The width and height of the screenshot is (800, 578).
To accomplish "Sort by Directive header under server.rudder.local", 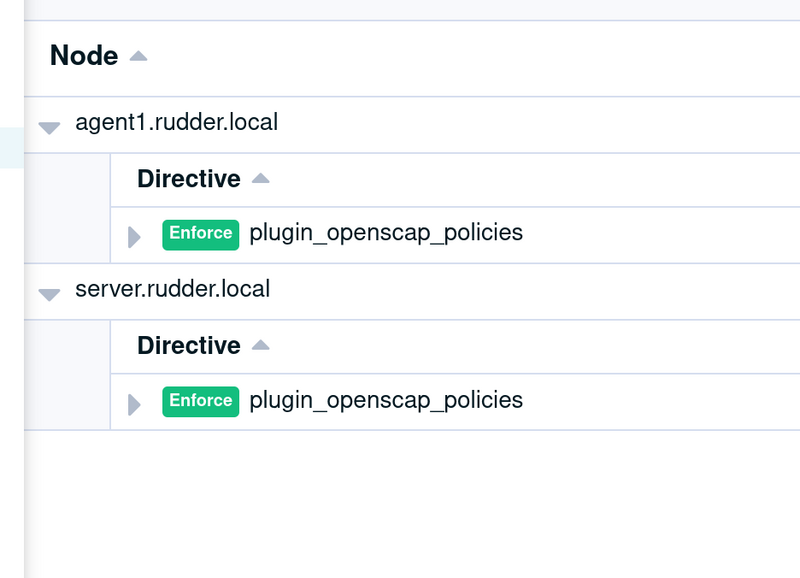I will pyautogui.click(x=189, y=346).
